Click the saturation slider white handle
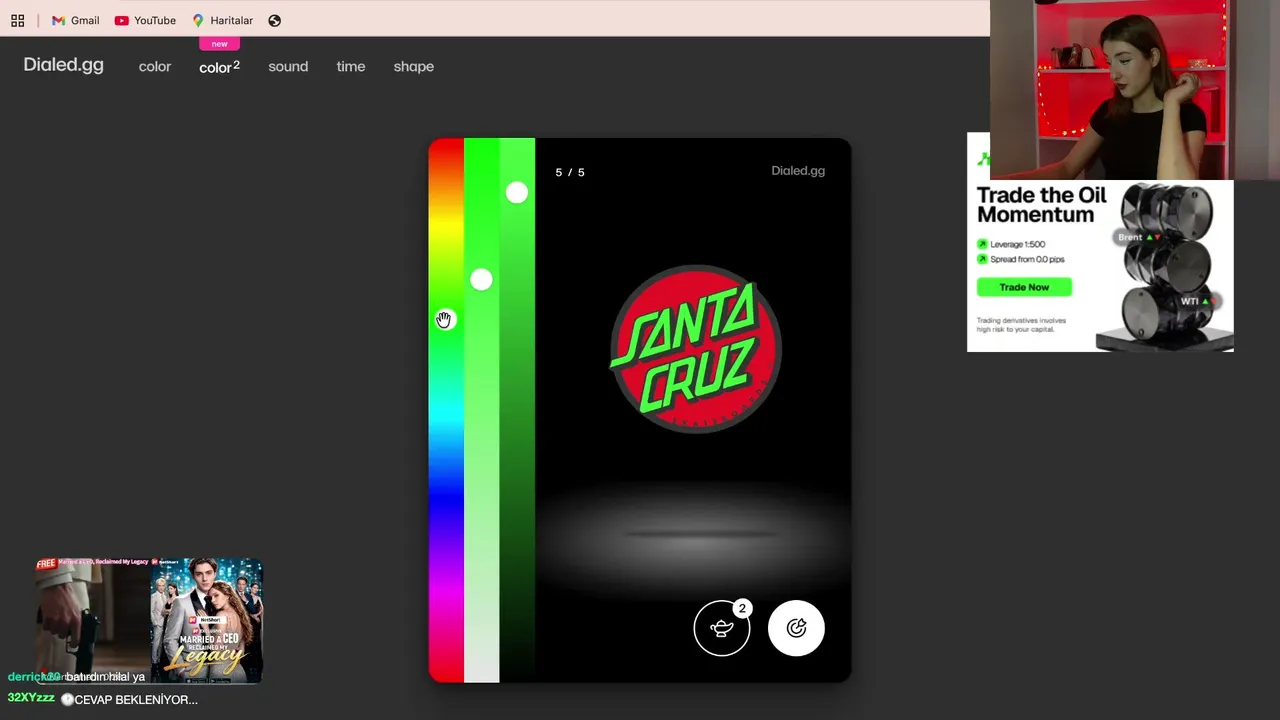Image resolution: width=1280 pixels, height=720 pixels. (x=481, y=280)
